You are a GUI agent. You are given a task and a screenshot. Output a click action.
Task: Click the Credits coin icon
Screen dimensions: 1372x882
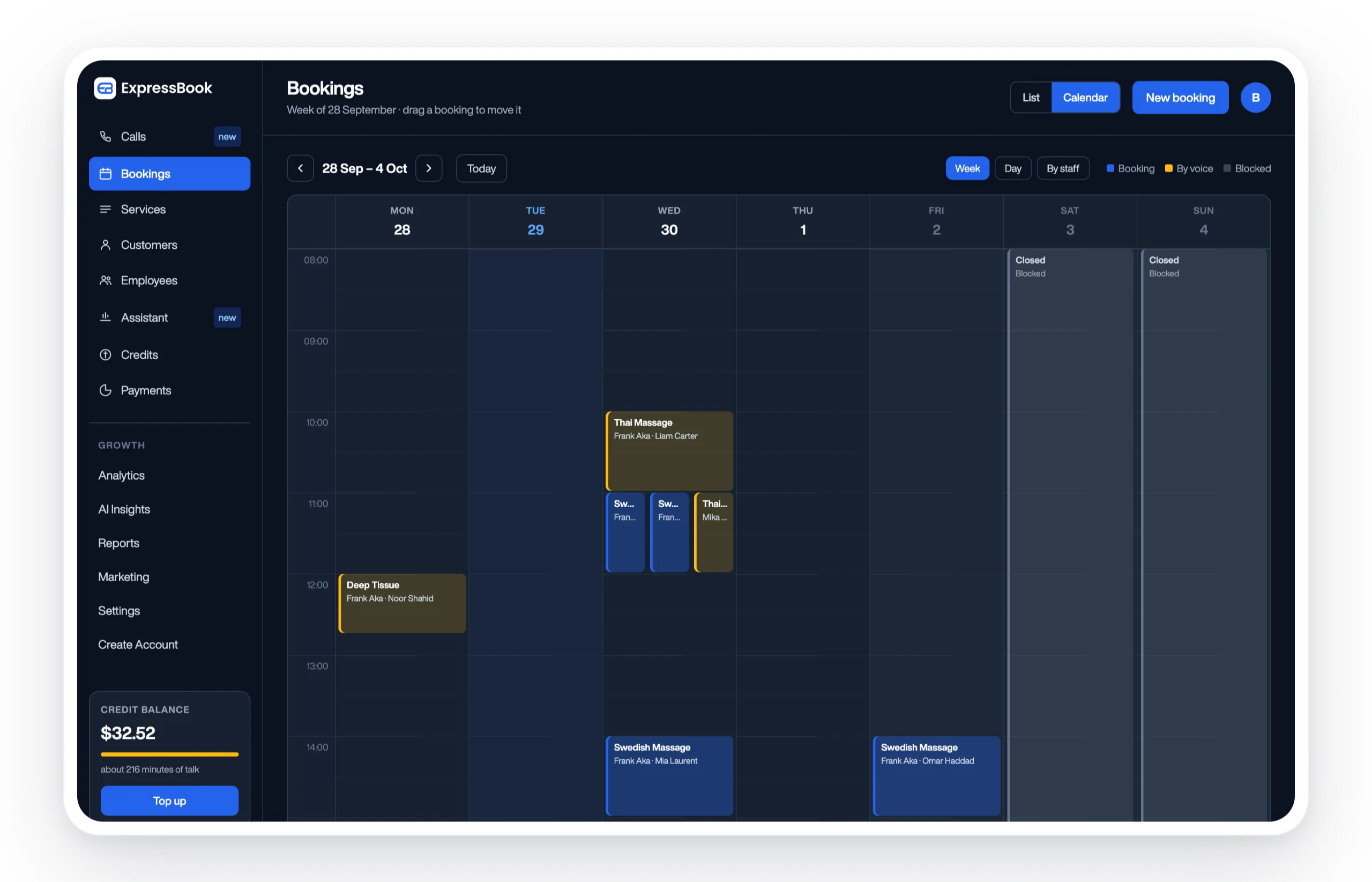[106, 354]
